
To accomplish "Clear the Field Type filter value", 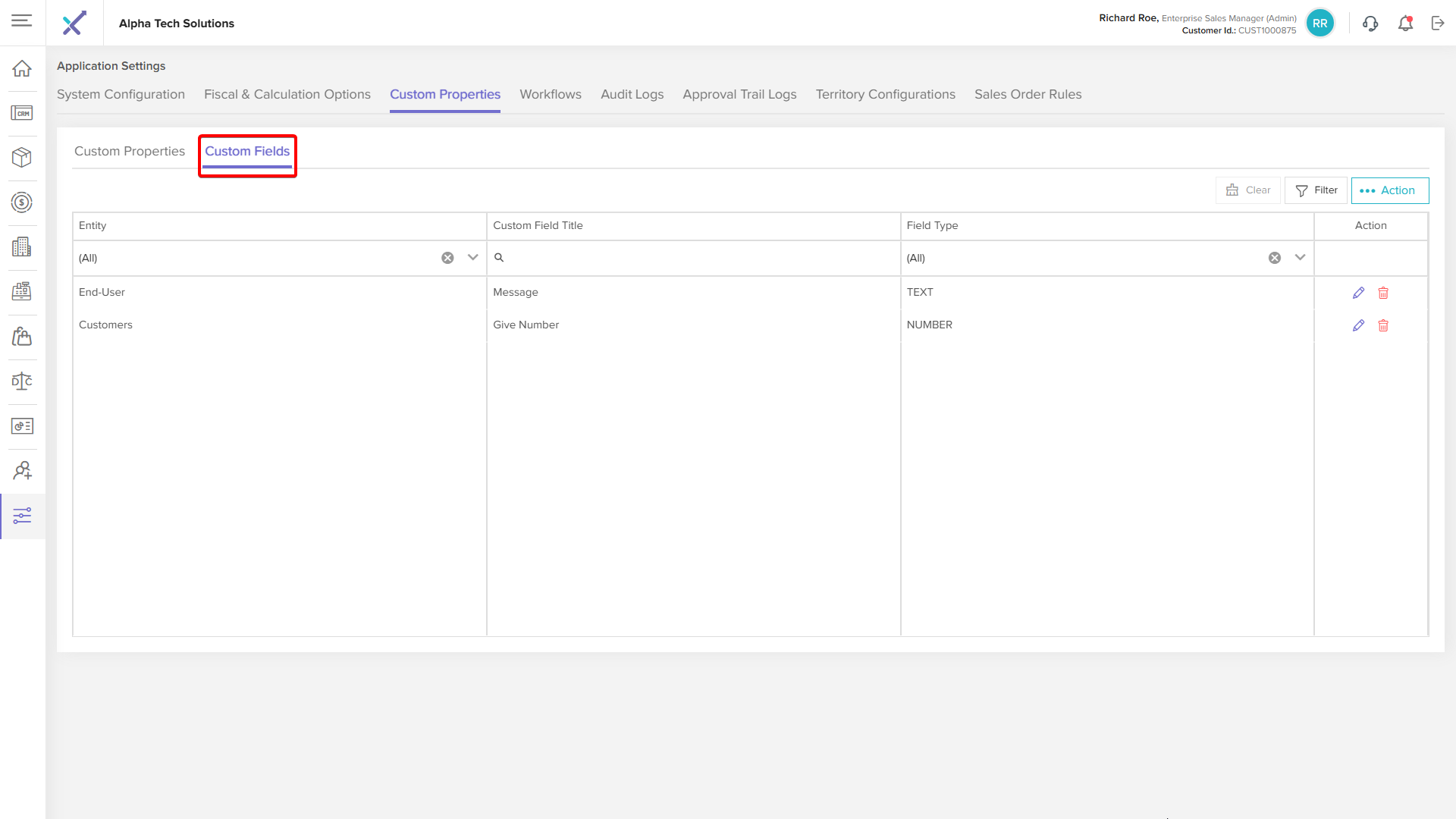I will 1275,258.
